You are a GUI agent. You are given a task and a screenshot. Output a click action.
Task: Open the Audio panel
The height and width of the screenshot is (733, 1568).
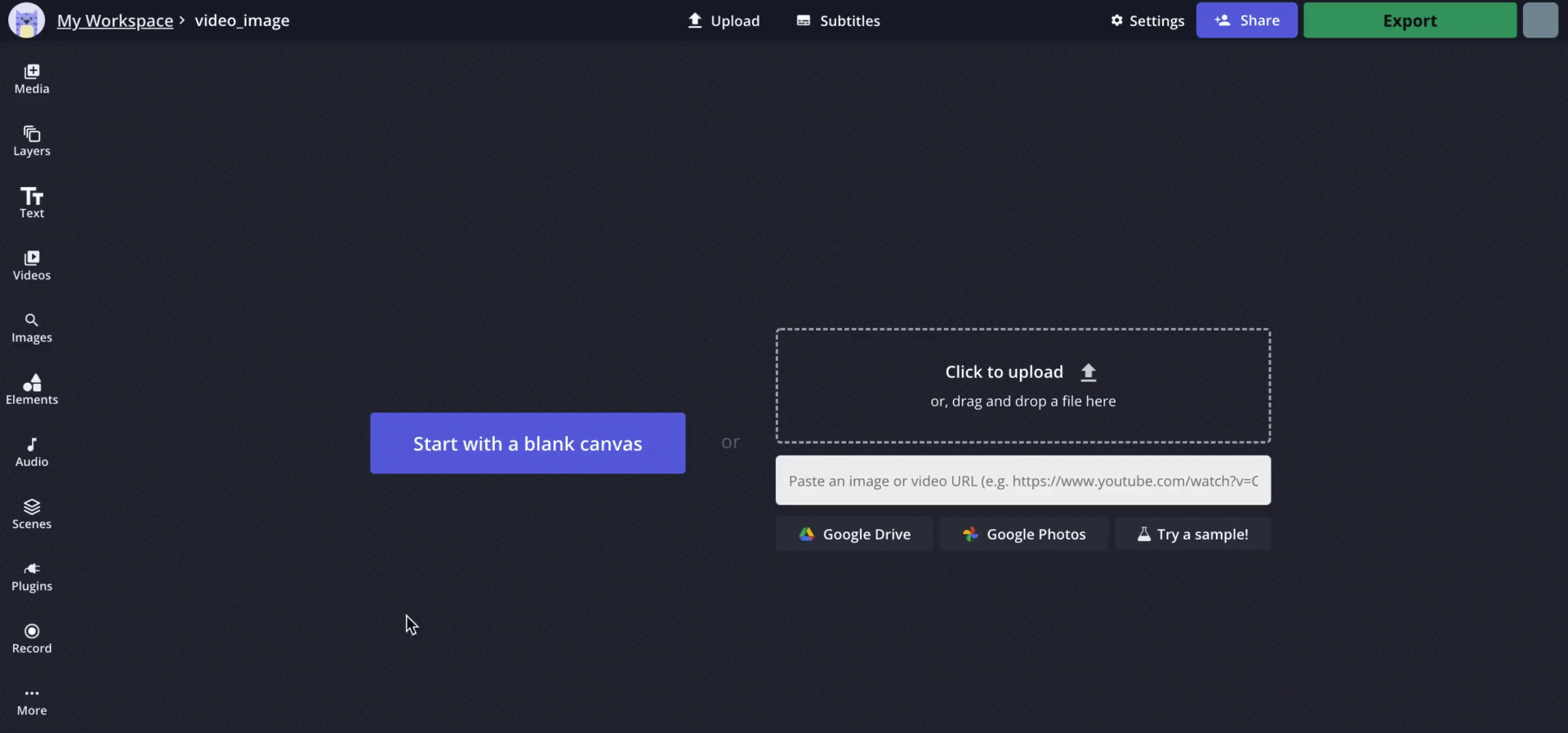click(32, 452)
